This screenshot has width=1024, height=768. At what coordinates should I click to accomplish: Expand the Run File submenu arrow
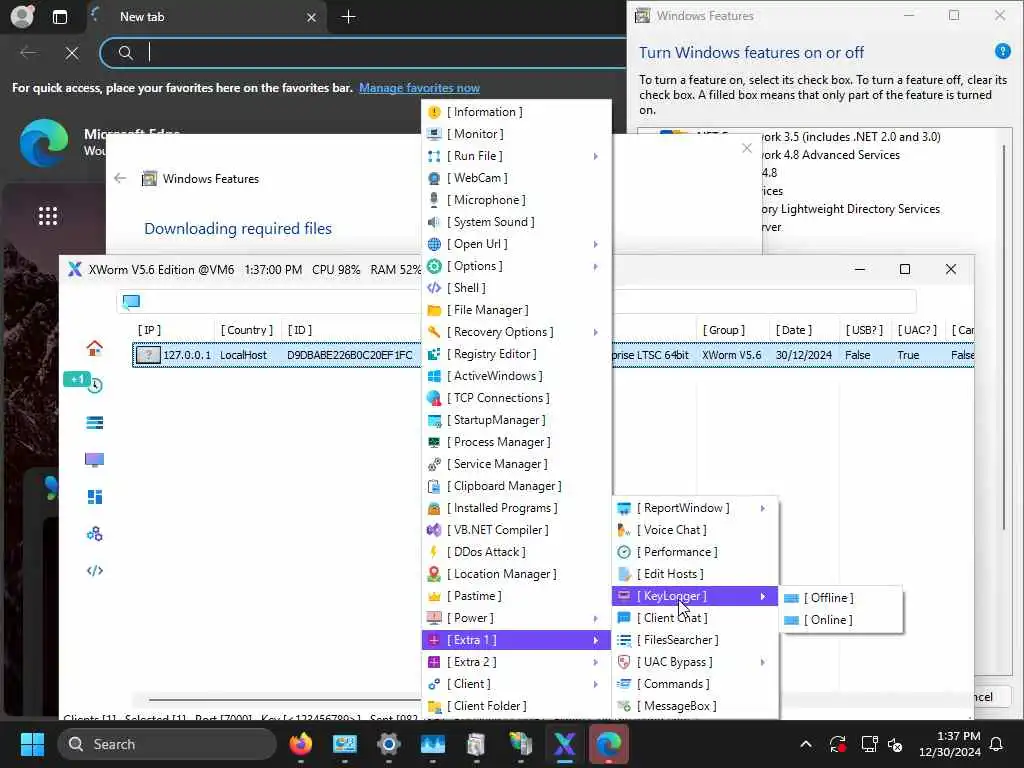tap(596, 156)
